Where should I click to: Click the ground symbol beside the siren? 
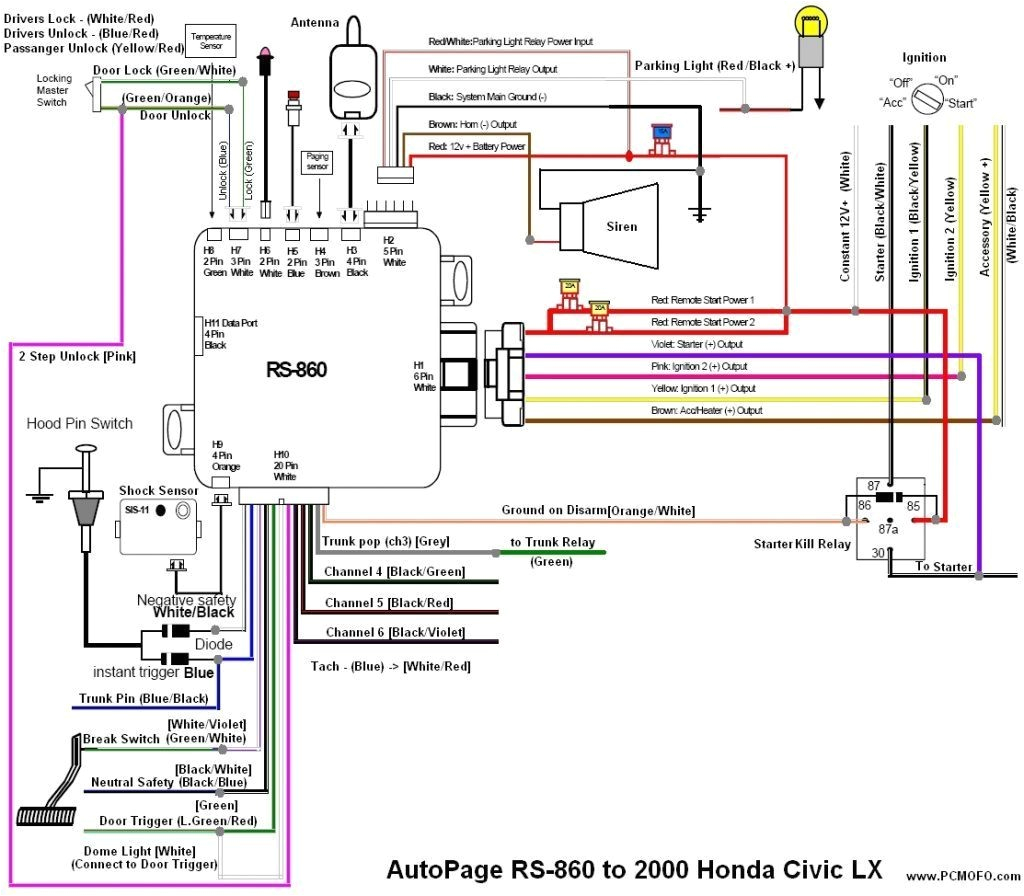[x=699, y=211]
